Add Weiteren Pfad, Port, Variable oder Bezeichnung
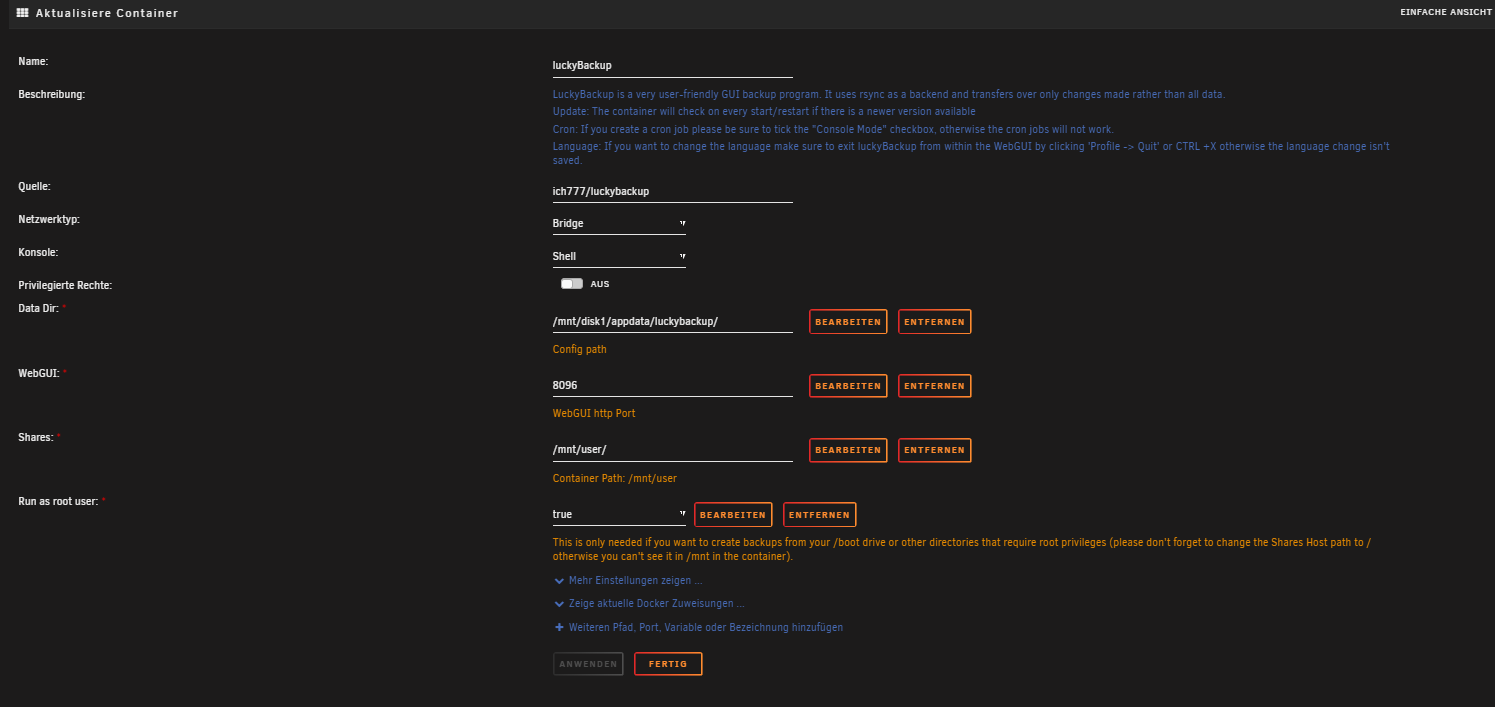 [699, 628]
